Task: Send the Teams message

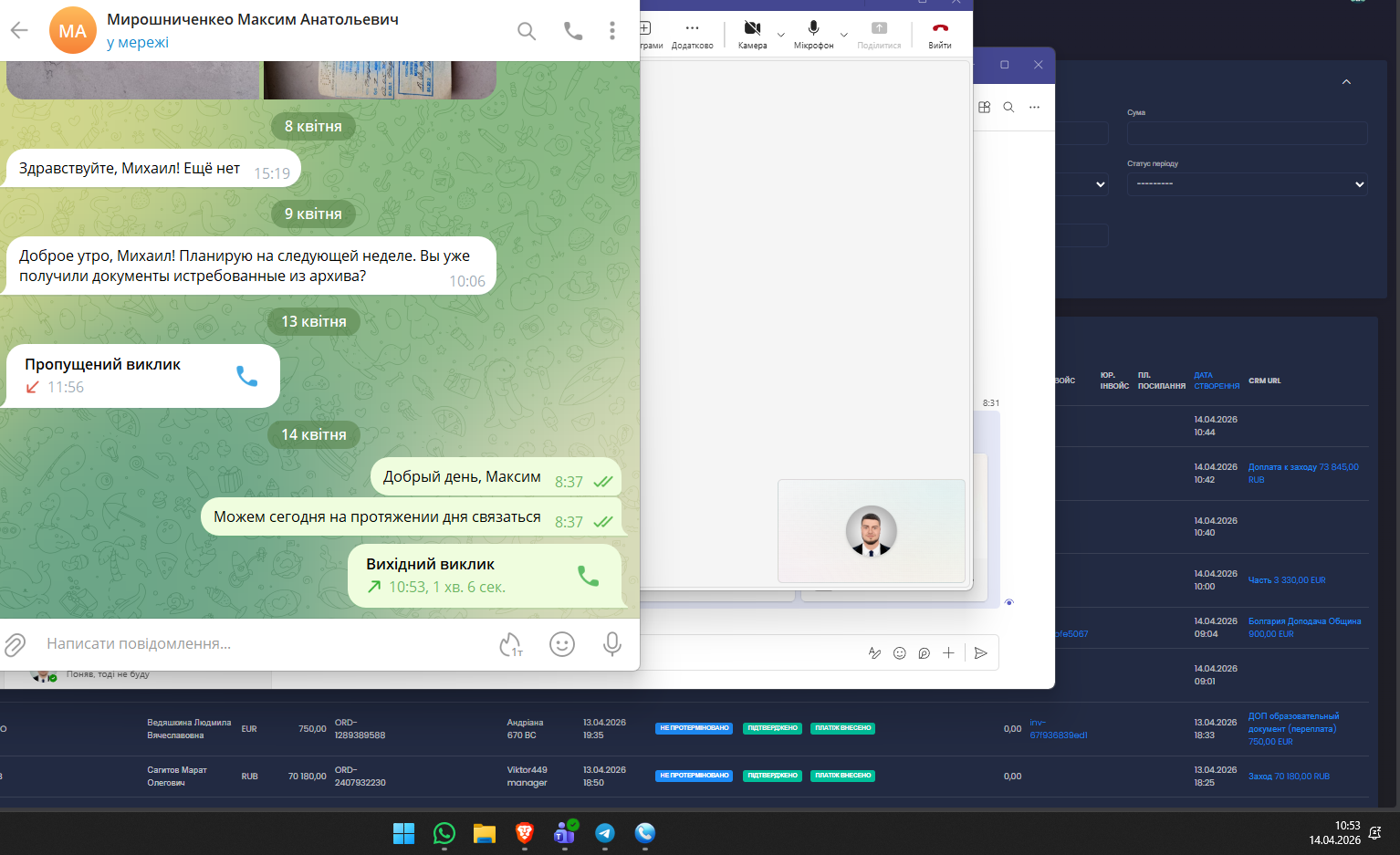Action: pos(980,653)
